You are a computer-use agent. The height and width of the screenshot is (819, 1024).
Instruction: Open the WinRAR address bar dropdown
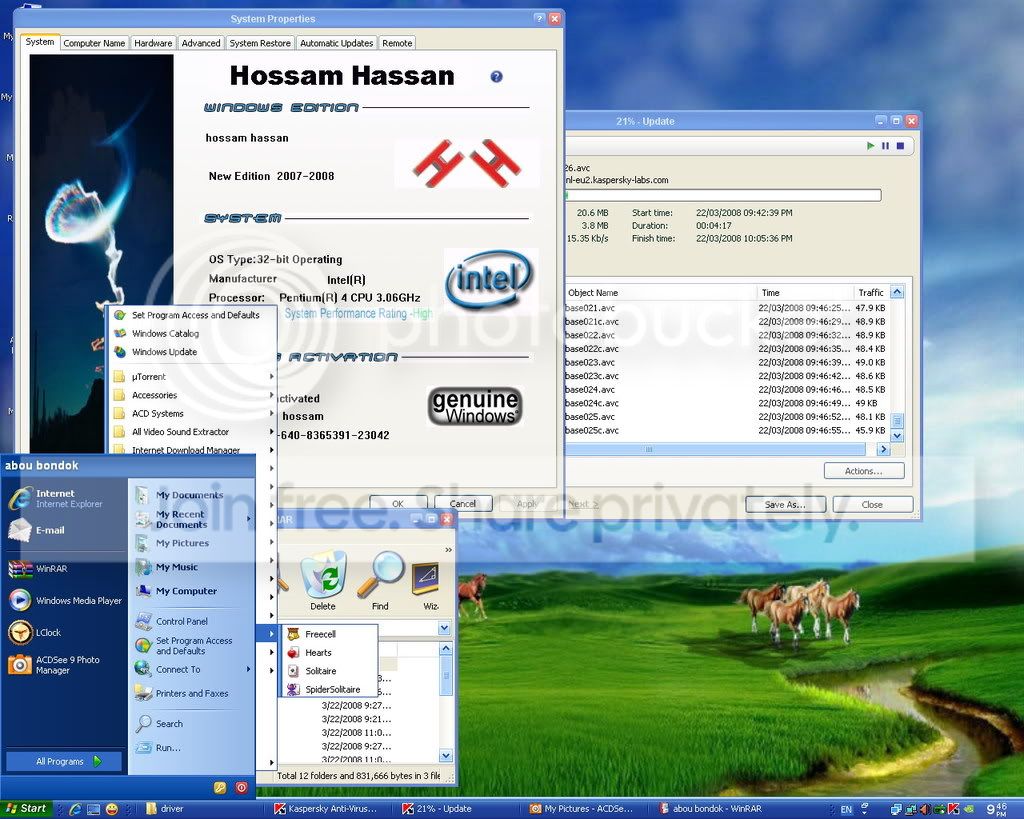pos(444,628)
